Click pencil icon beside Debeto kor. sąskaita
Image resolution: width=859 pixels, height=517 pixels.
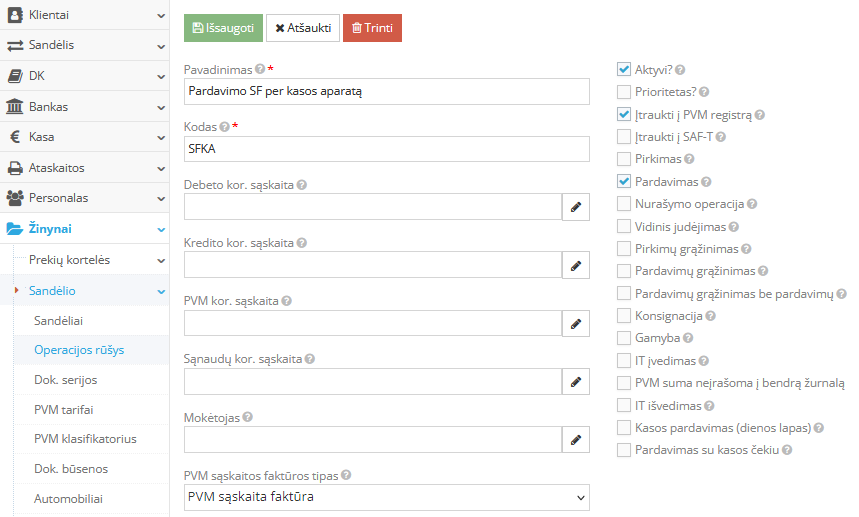click(x=575, y=207)
